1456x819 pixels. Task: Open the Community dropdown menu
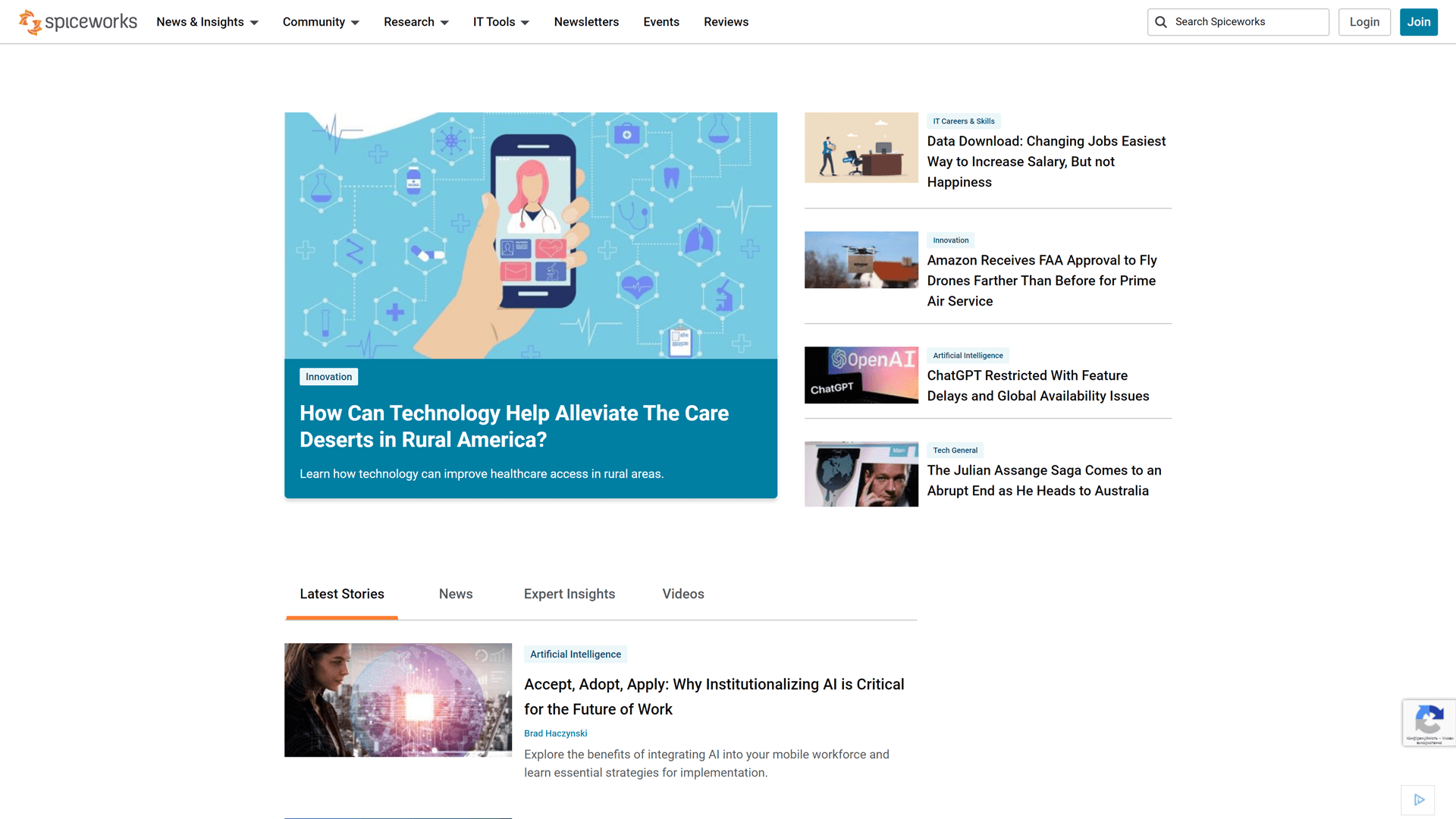[x=321, y=22]
